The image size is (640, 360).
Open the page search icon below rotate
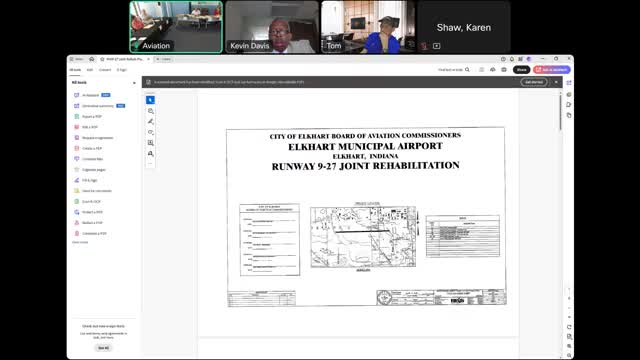point(569,337)
